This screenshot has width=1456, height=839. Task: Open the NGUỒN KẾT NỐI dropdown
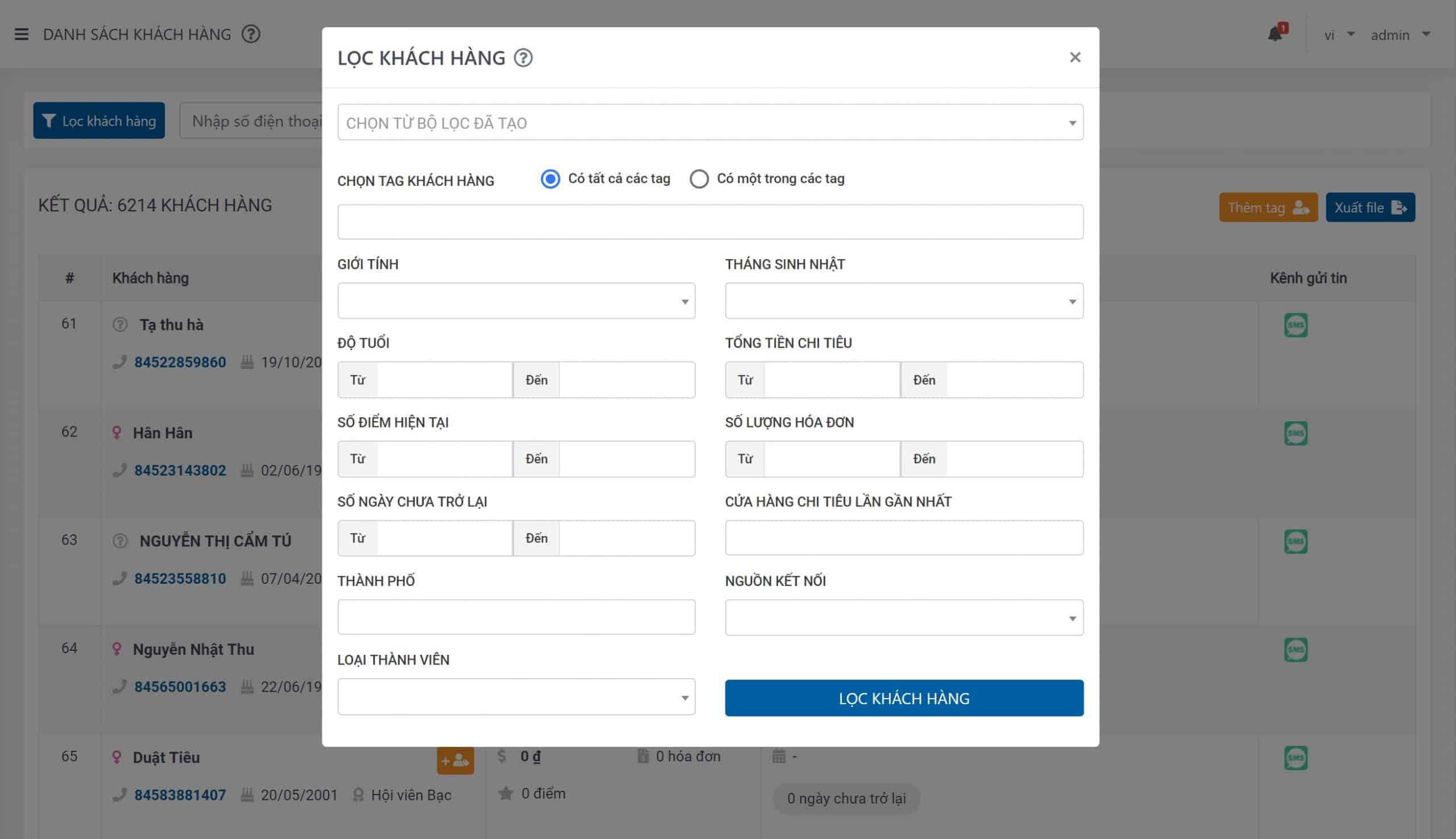tap(904, 618)
